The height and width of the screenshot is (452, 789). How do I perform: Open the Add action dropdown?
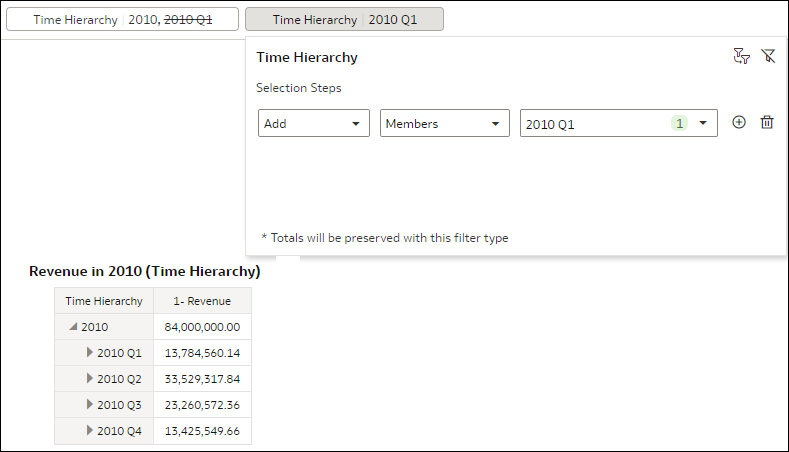(314, 123)
